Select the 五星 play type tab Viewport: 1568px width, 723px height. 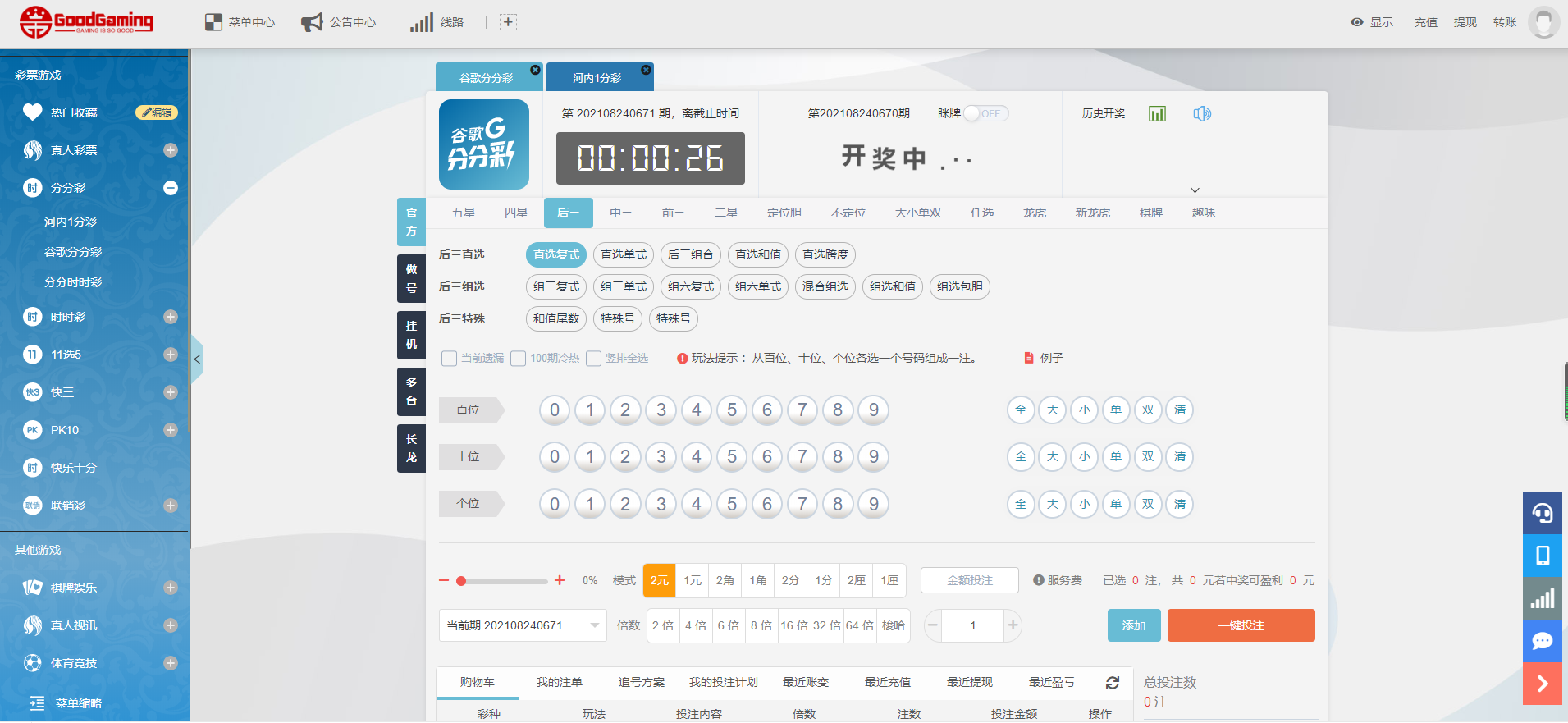pos(464,213)
